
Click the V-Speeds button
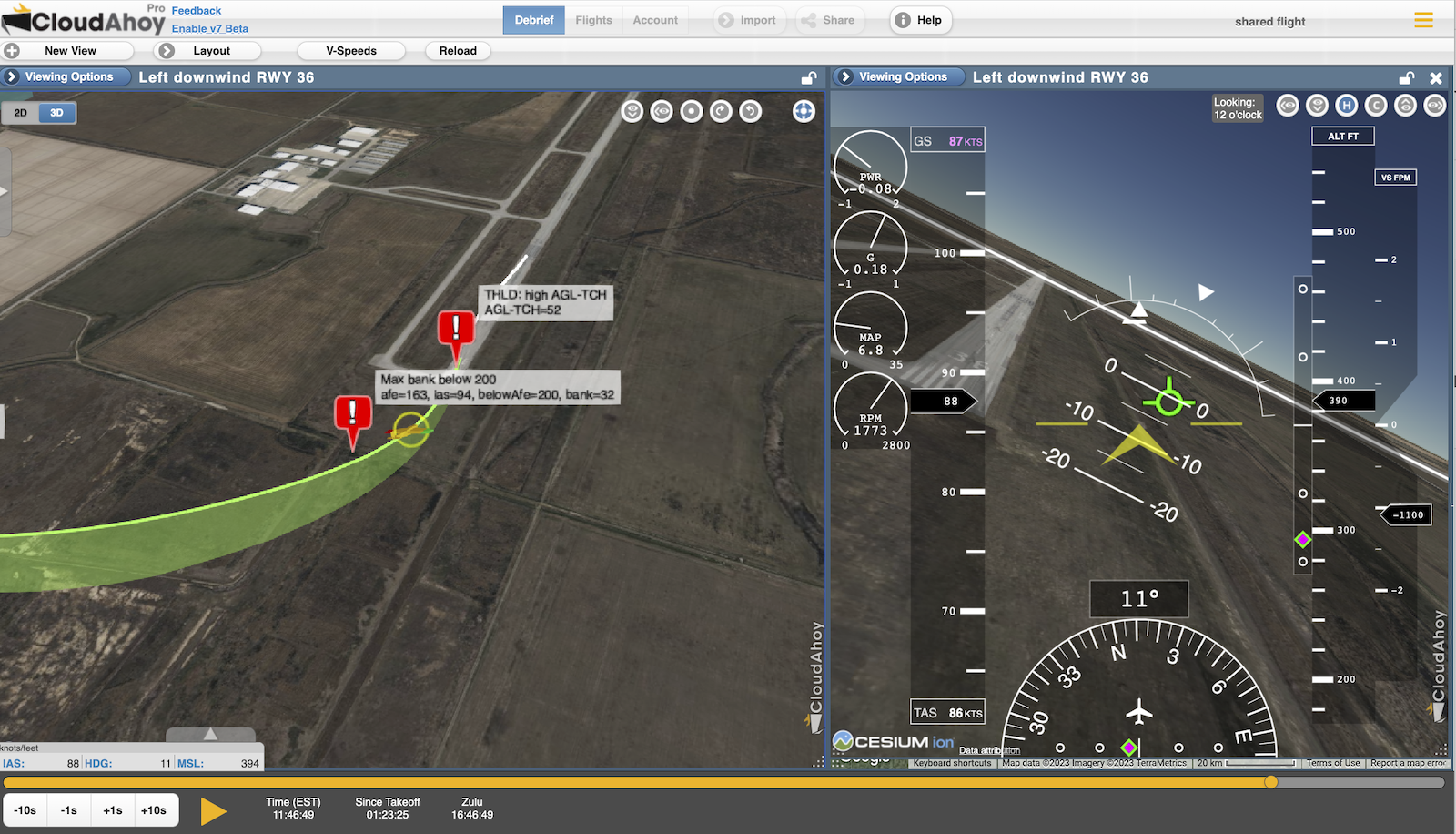(351, 51)
